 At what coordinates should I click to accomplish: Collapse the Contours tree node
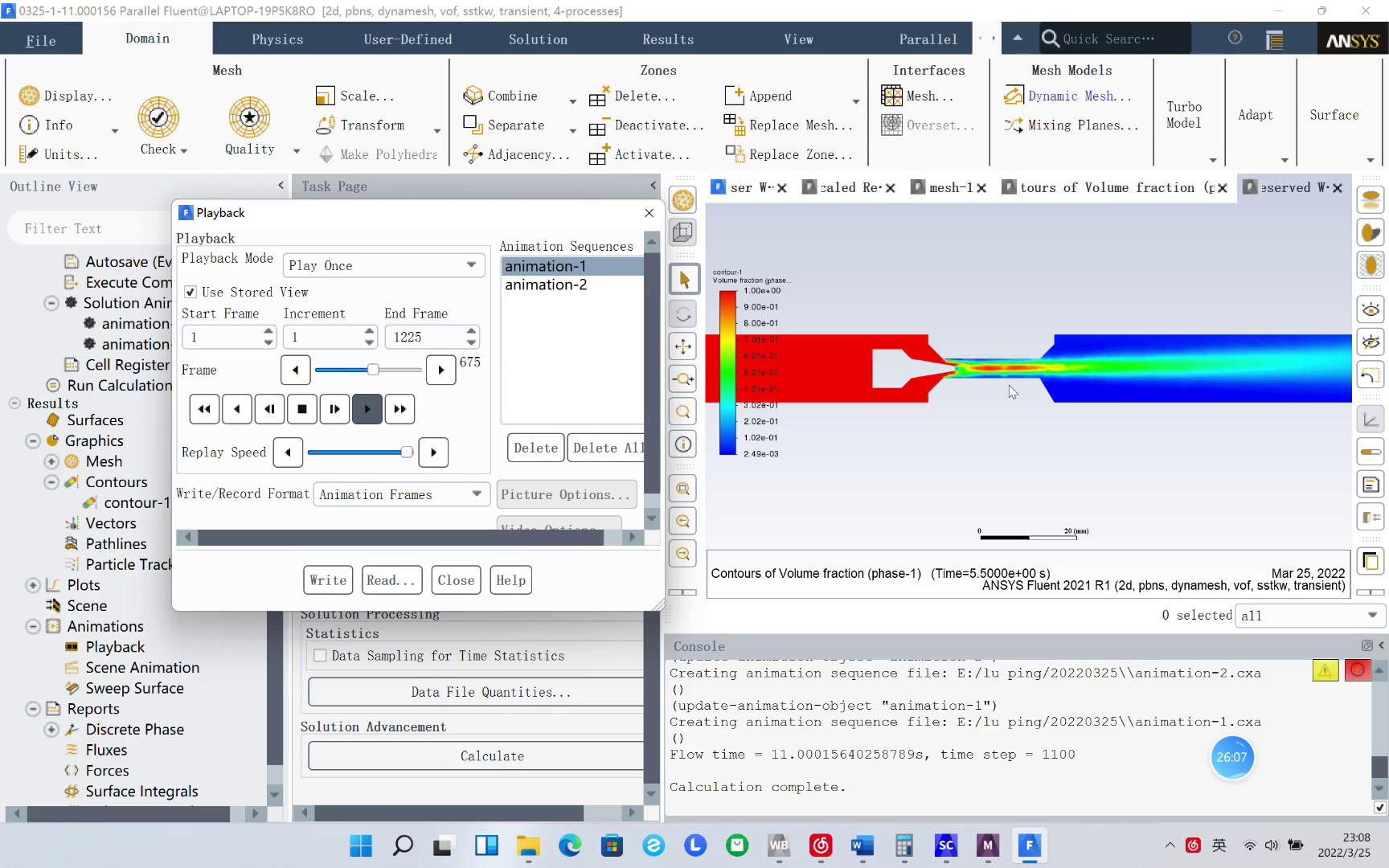coord(51,482)
